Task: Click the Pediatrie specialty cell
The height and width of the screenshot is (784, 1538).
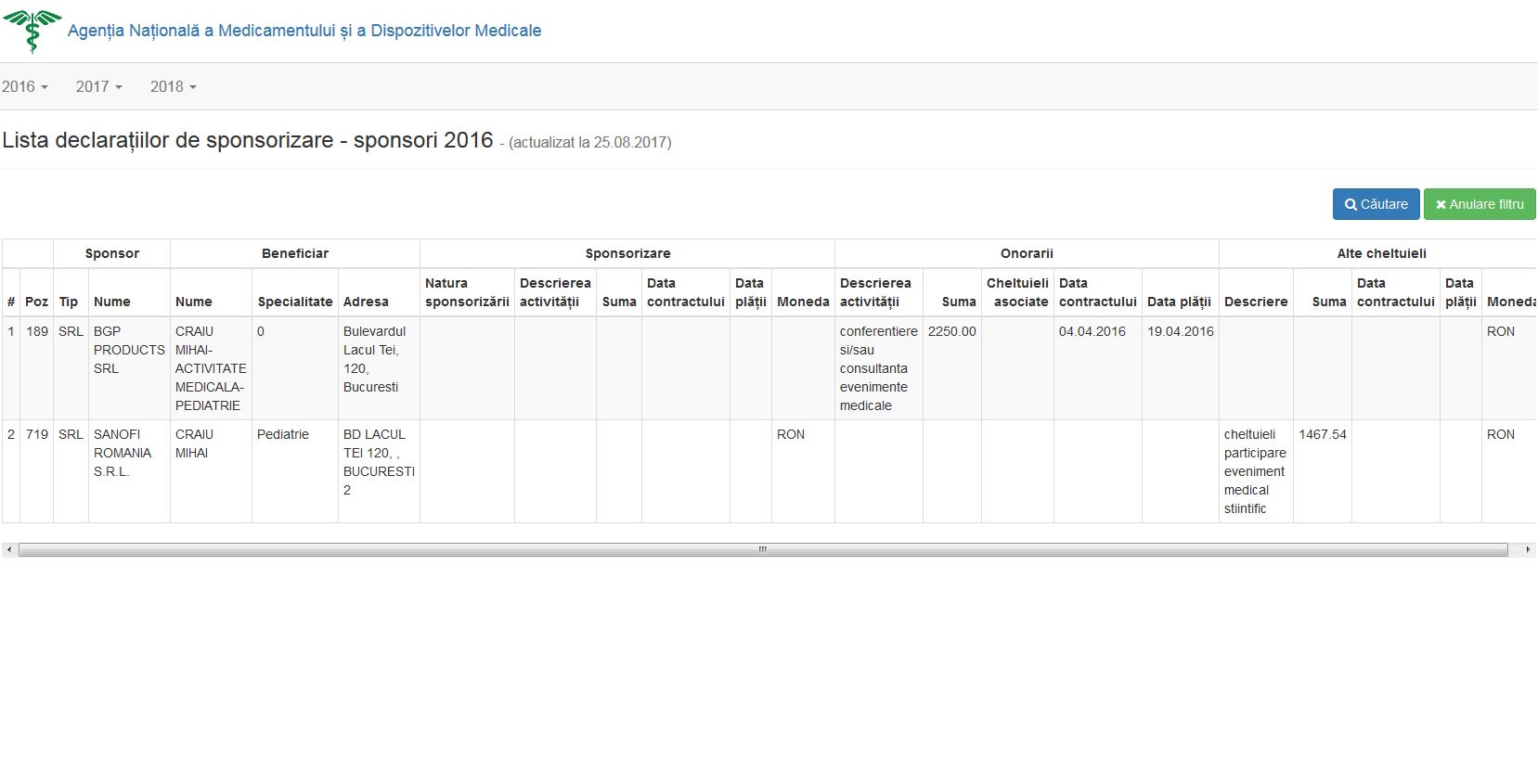Action: (283, 434)
